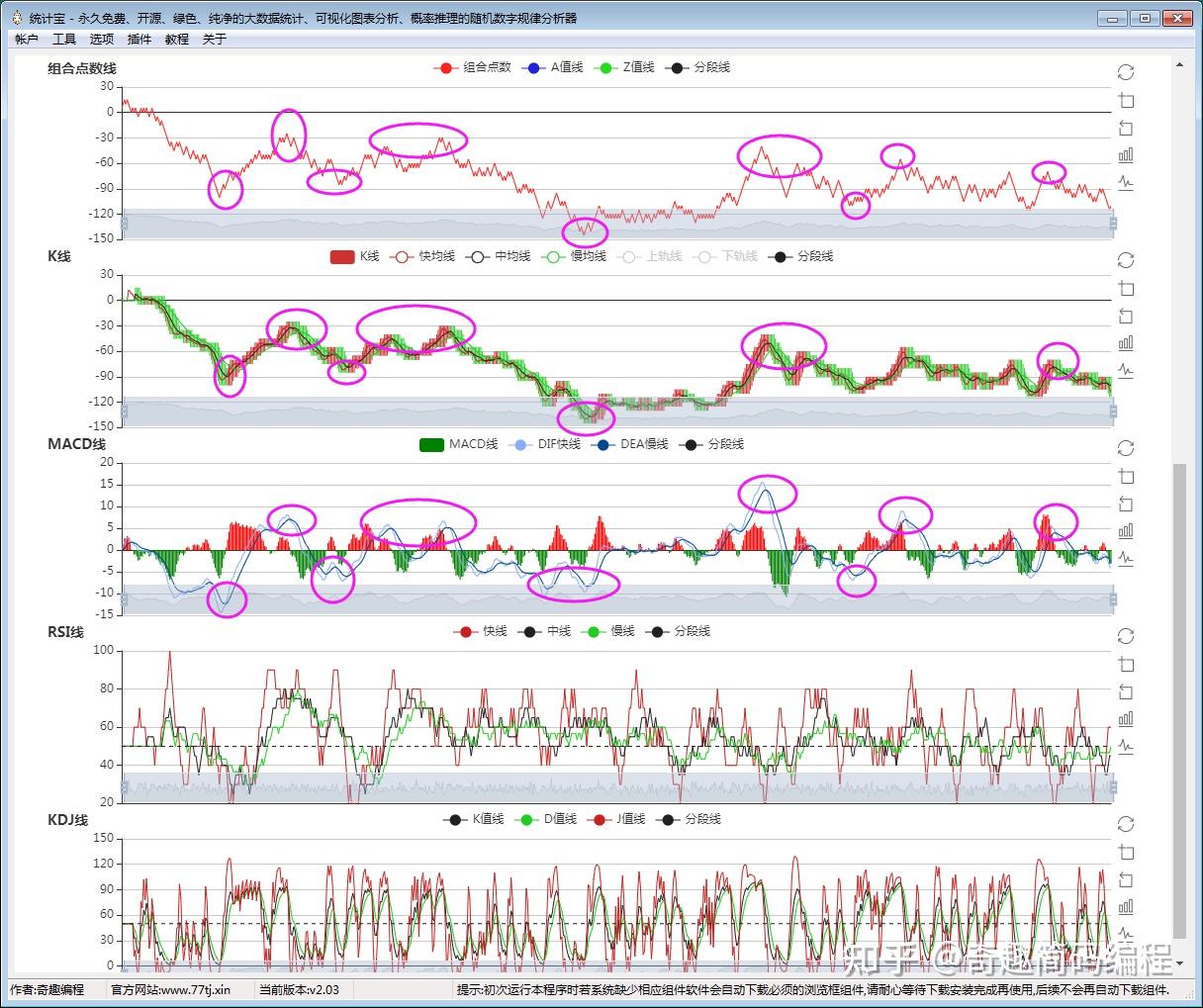Open the 选项 menu
This screenshot has height=1008, width=1203.
tap(102, 39)
